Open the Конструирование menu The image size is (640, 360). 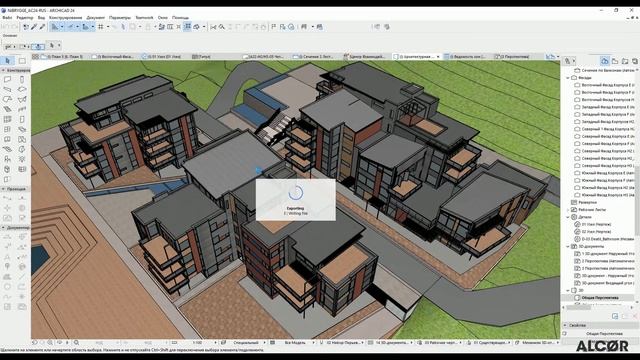click(x=65, y=18)
